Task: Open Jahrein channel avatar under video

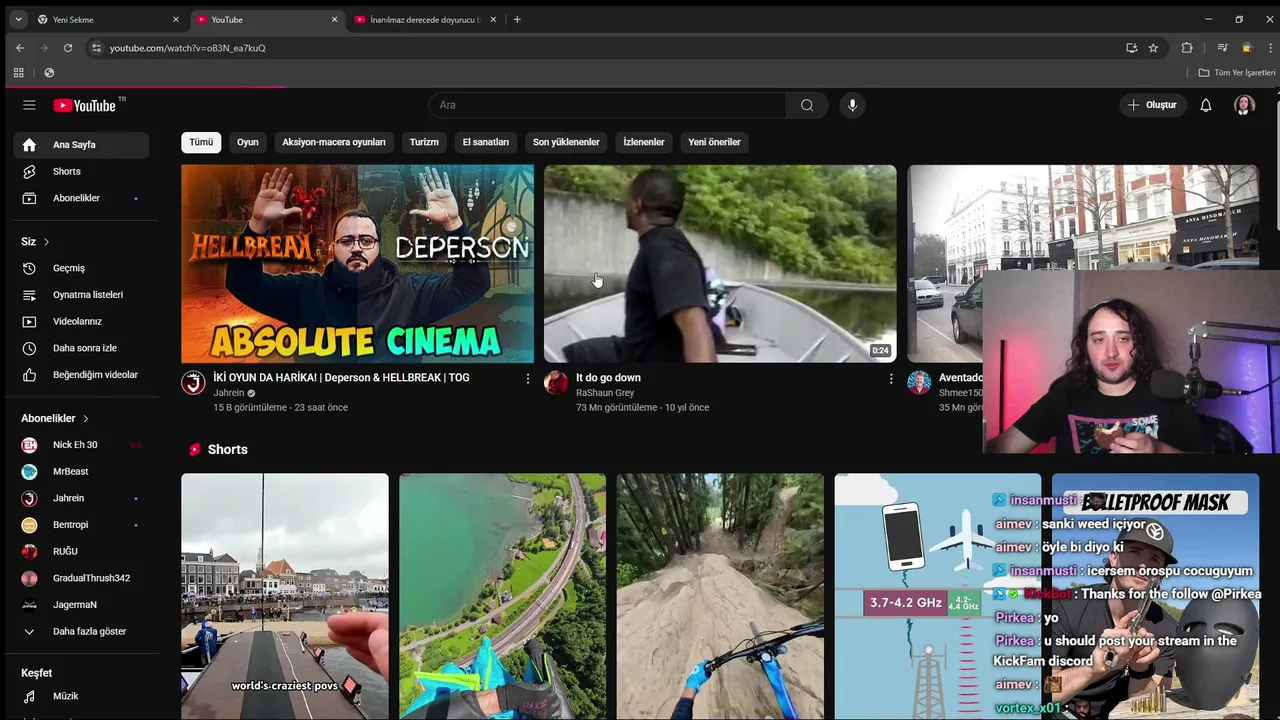Action: tap(193, 383)
